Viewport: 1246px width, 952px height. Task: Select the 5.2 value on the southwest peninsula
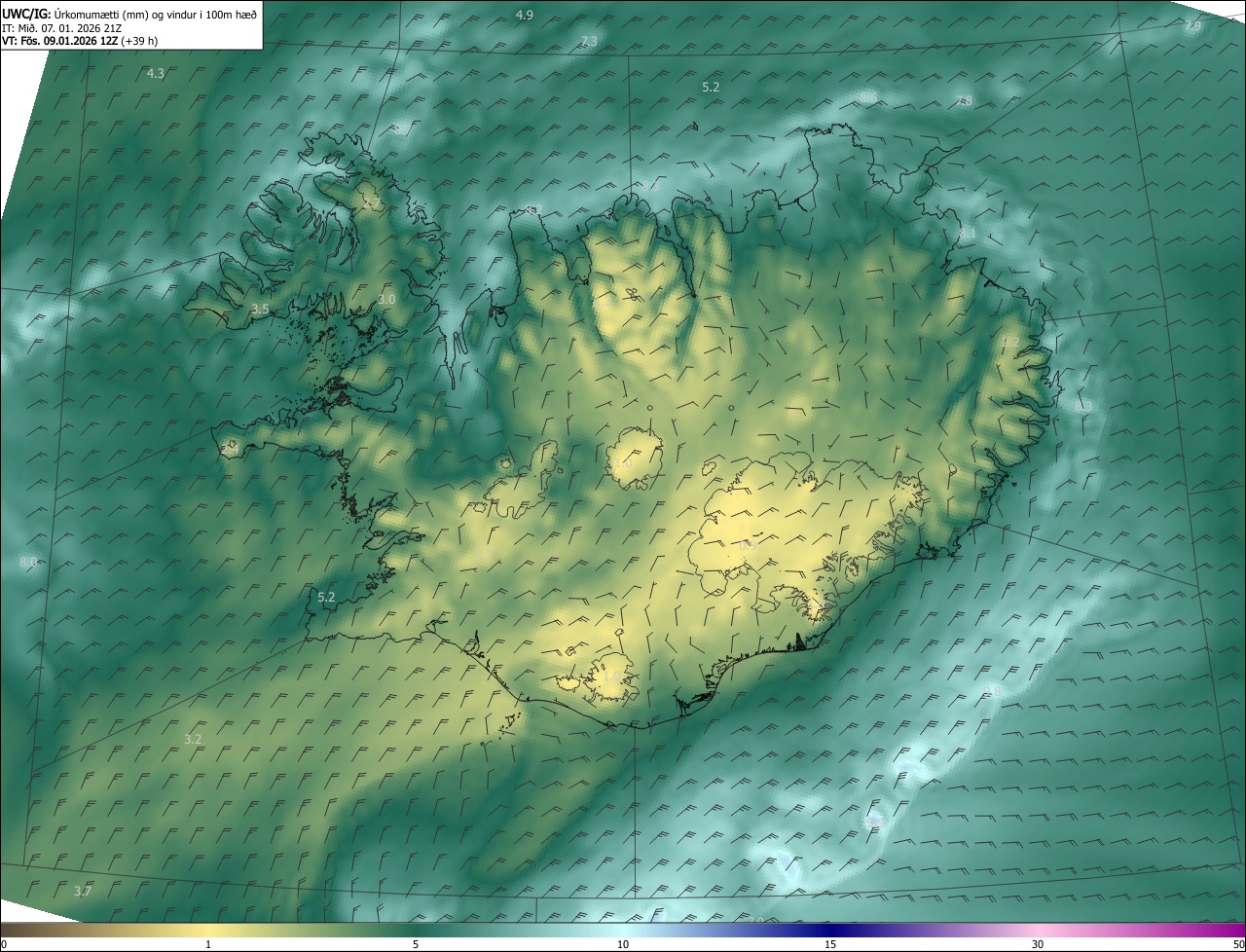tap(326, 597)
